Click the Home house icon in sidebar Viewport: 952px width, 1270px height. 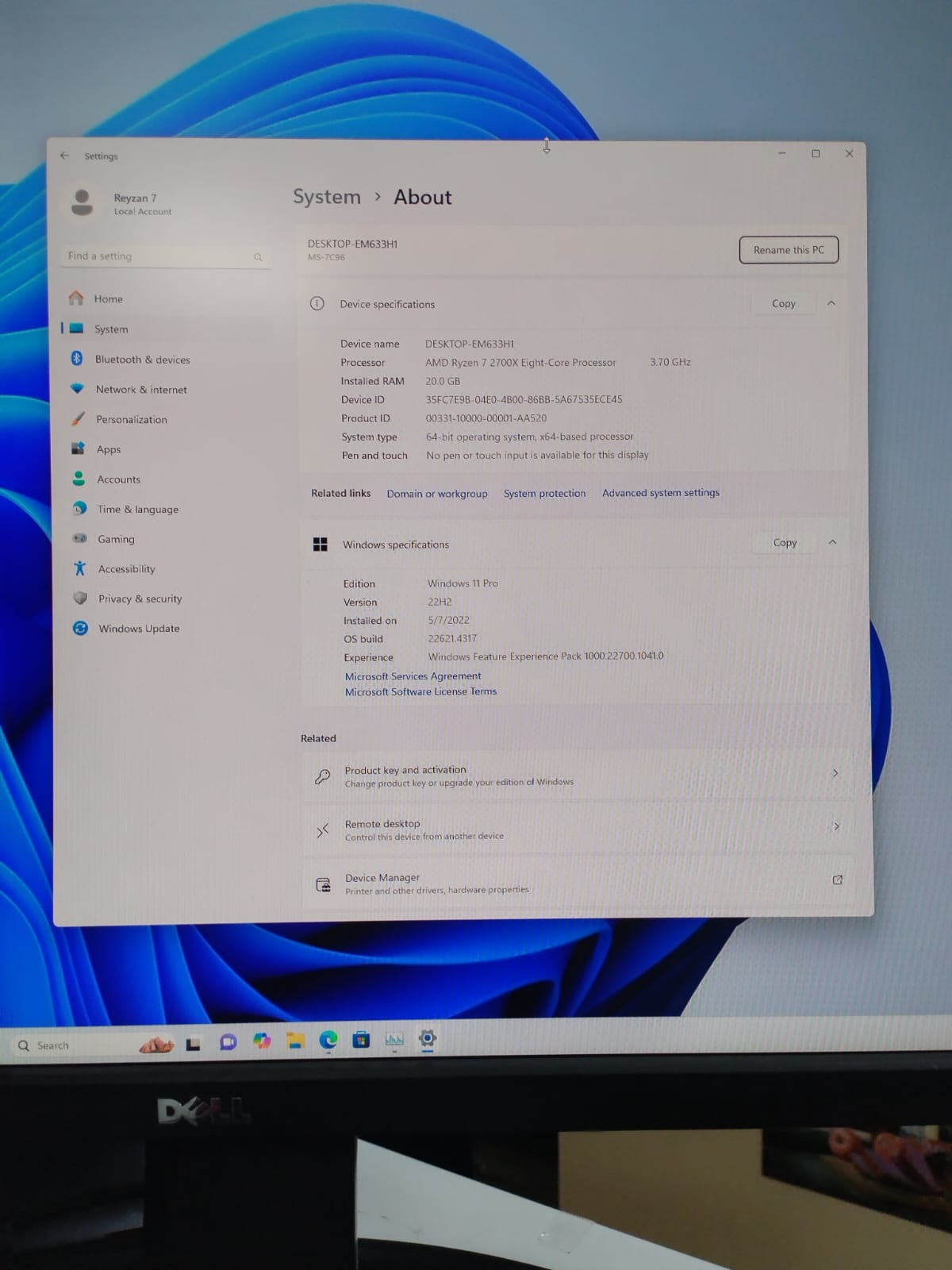coord(76,298)
